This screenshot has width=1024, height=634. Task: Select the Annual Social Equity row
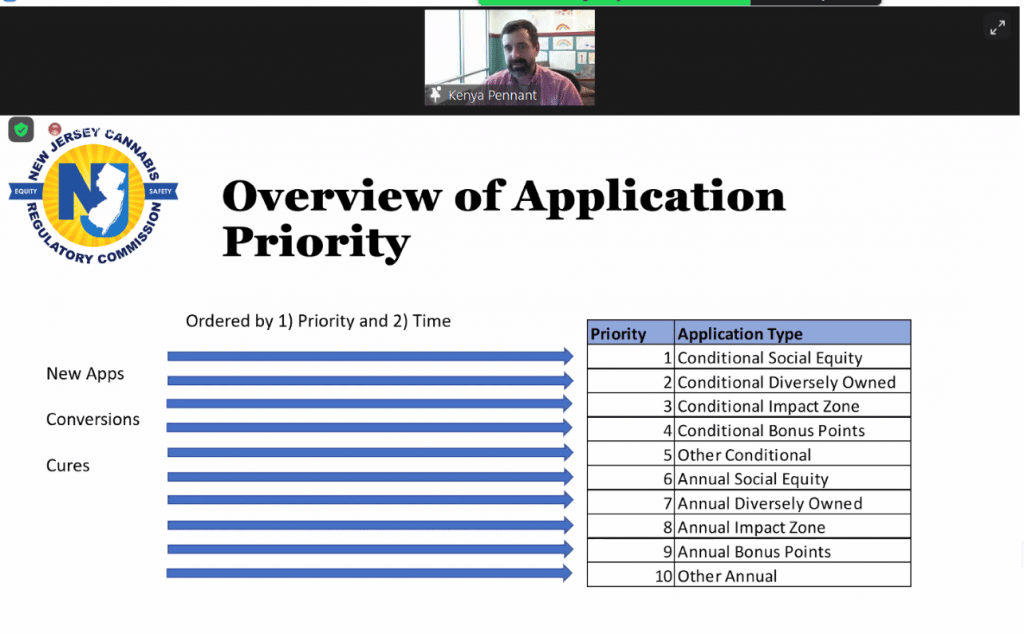752,479
